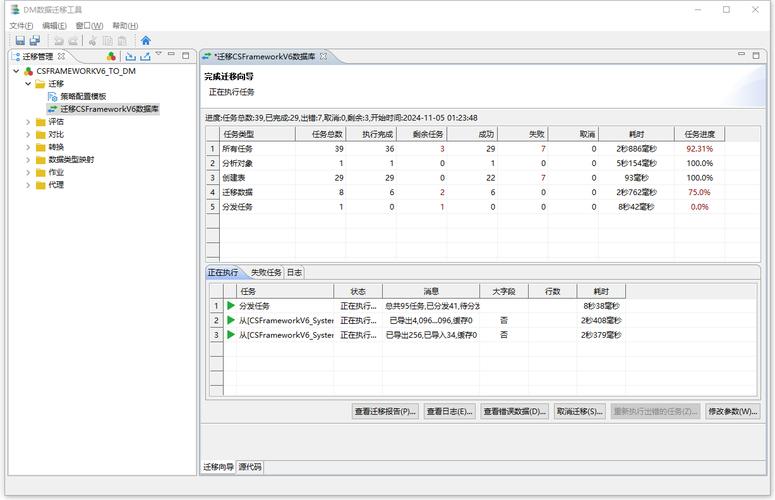
Task: Expand the 评估 folder
Action: (28, 121)
